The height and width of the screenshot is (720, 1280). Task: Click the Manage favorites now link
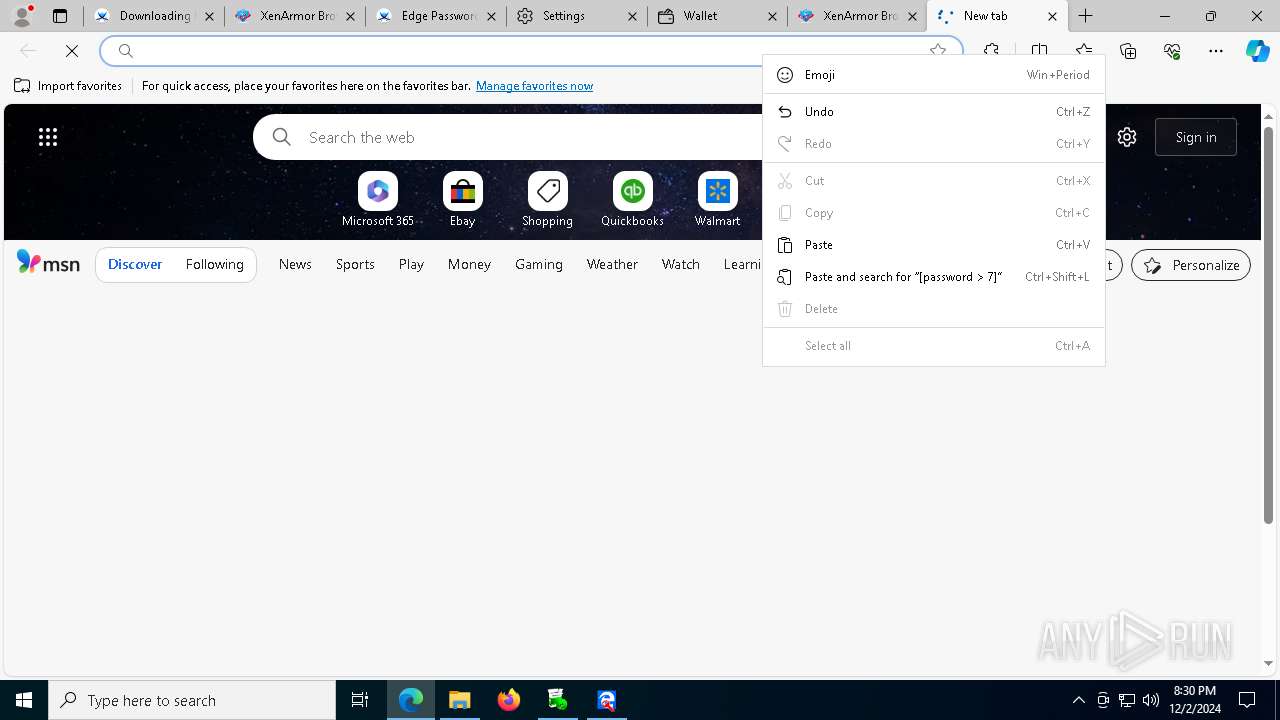(x=534, y=86)
